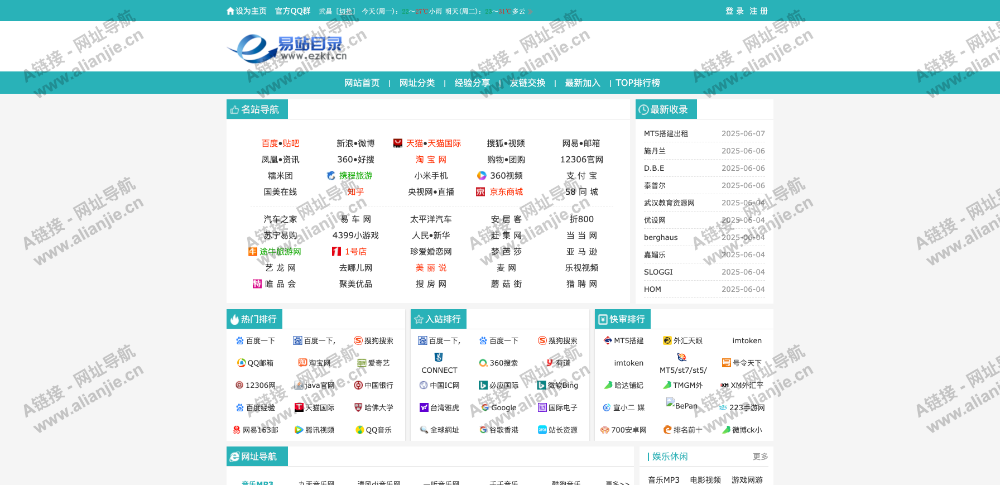This screenshot has width=1000, height=485.
Task: Click the pink icon beside 唯品会
Action: (257, 283)
